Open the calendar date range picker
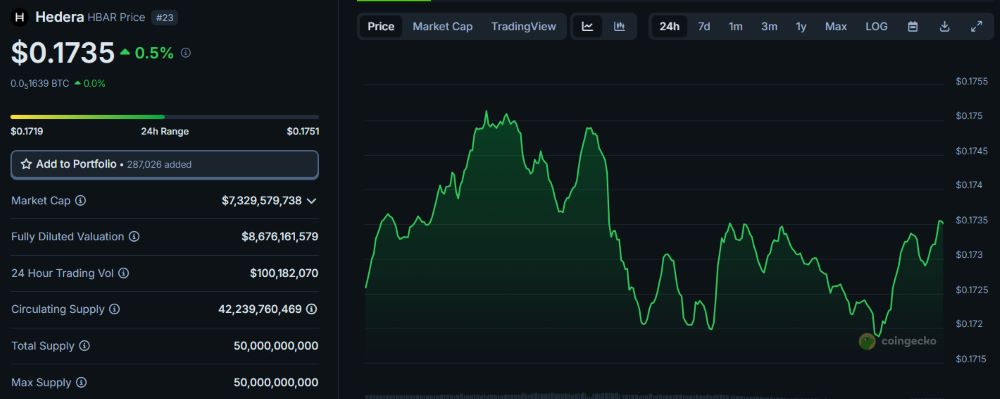The image size is (1000, 399). click(x=913, y=27)
